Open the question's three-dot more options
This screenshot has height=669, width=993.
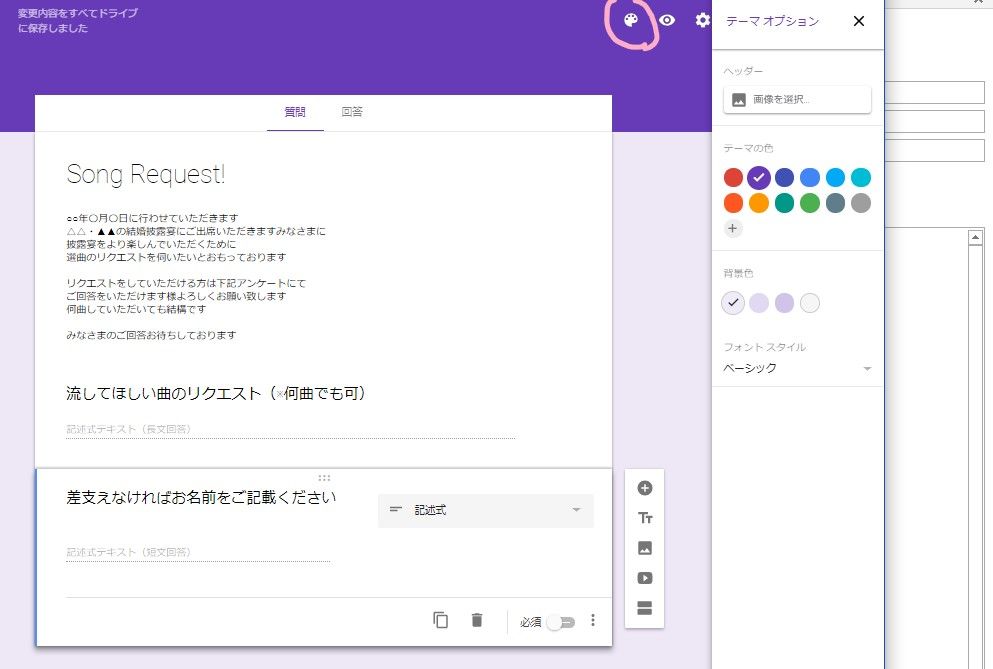click(x=593, y=620)
